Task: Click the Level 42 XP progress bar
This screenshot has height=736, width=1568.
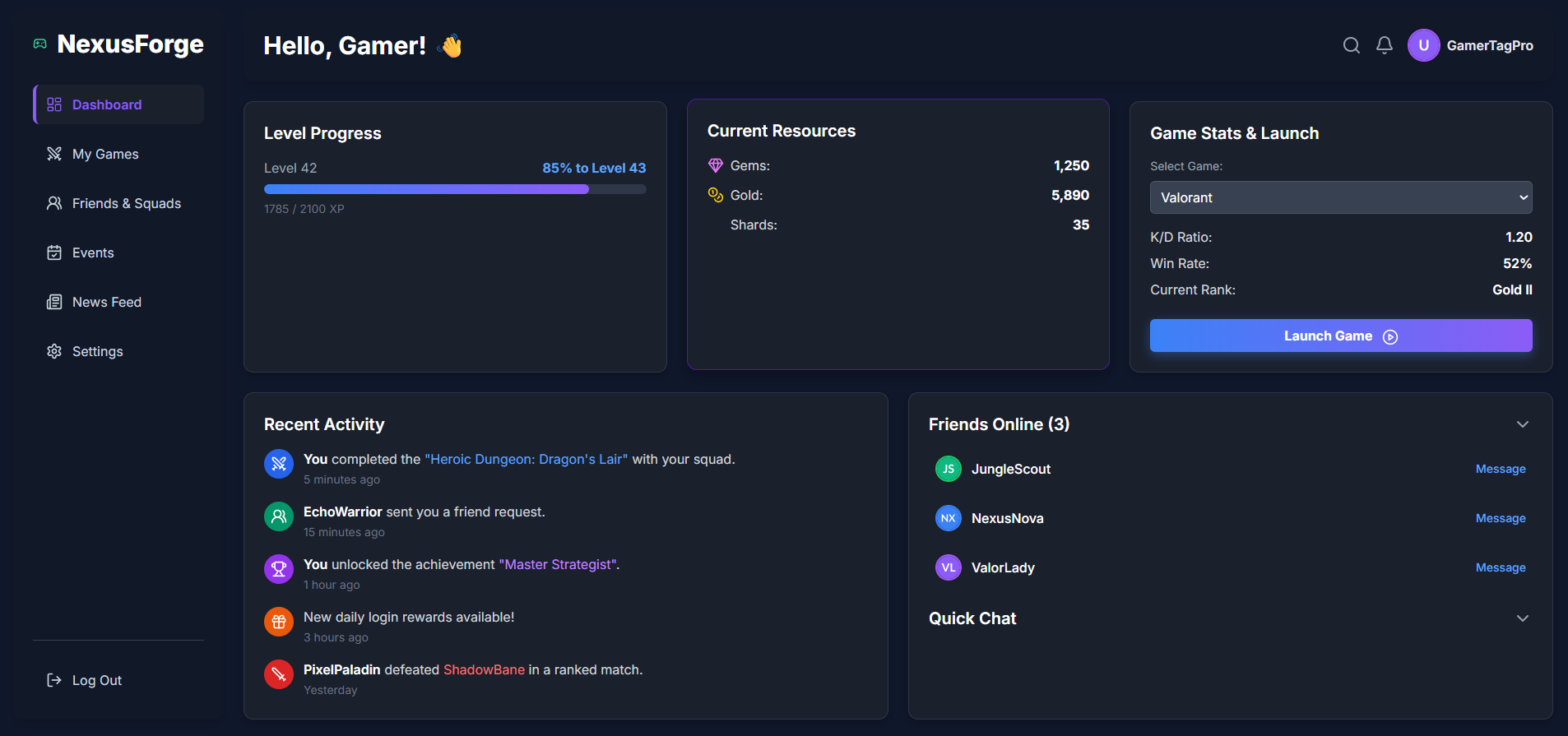Action: pyautogui.click(x=455, y=189)
